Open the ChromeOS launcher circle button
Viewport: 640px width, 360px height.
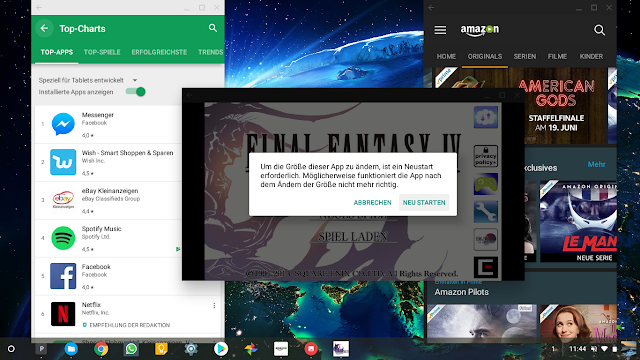(11, 349)
